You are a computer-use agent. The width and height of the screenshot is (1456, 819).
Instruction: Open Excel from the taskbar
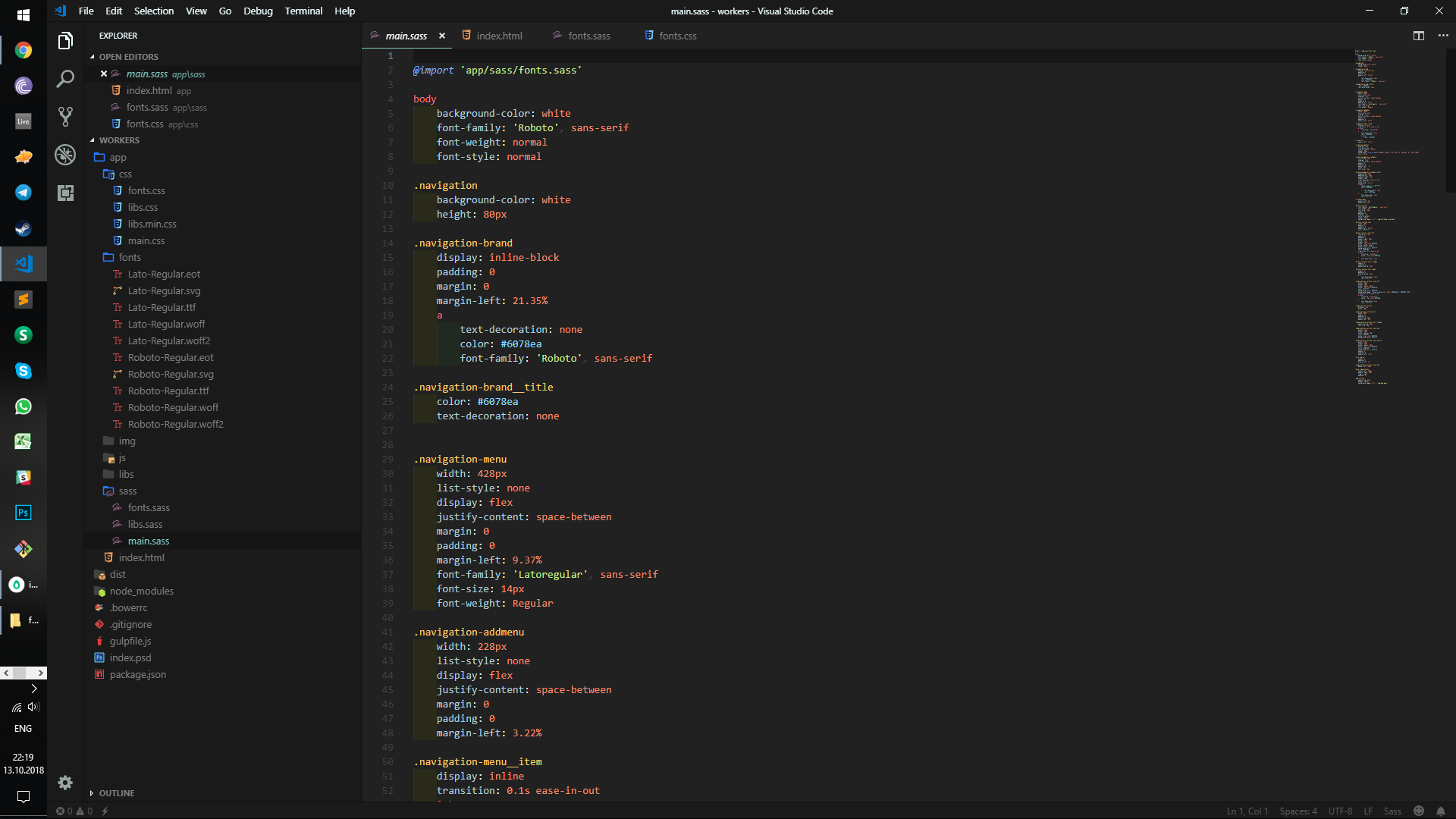(x=24, y=441)
